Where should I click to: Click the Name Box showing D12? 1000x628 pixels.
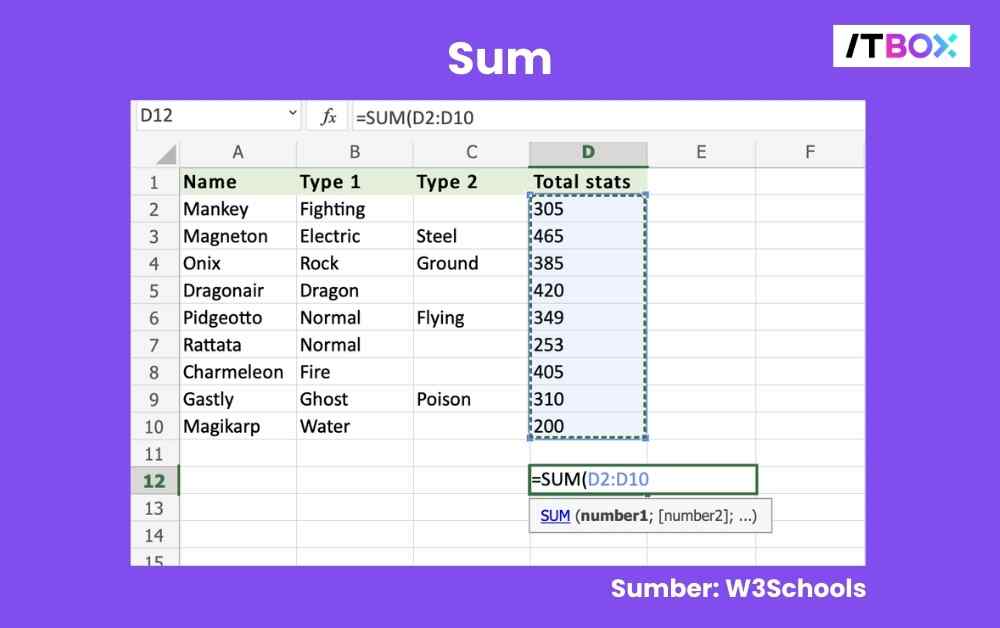coord(210,116)
